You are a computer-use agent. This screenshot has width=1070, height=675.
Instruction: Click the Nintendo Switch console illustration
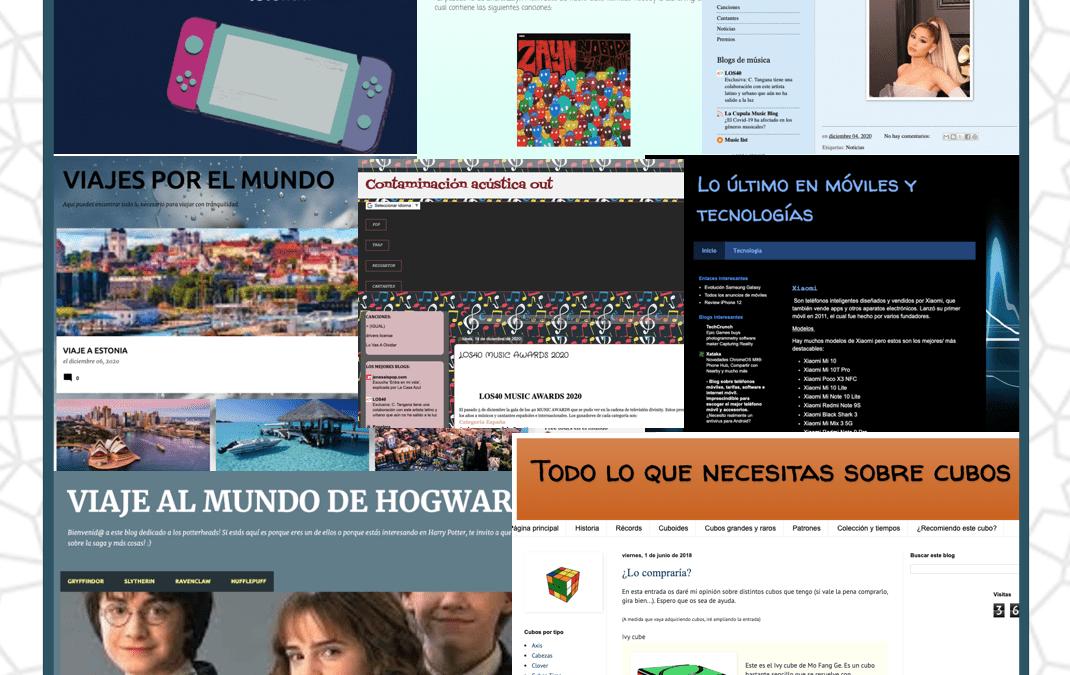[x=280, y=85]
